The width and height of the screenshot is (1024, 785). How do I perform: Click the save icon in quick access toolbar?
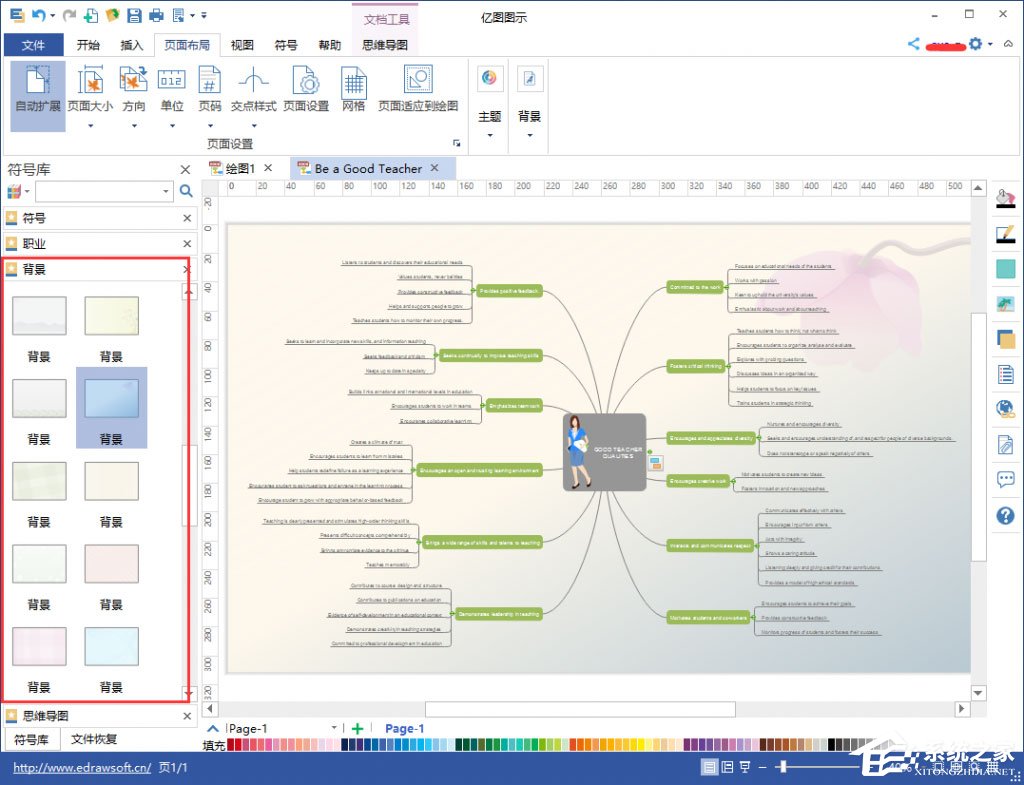coord(134,15)
